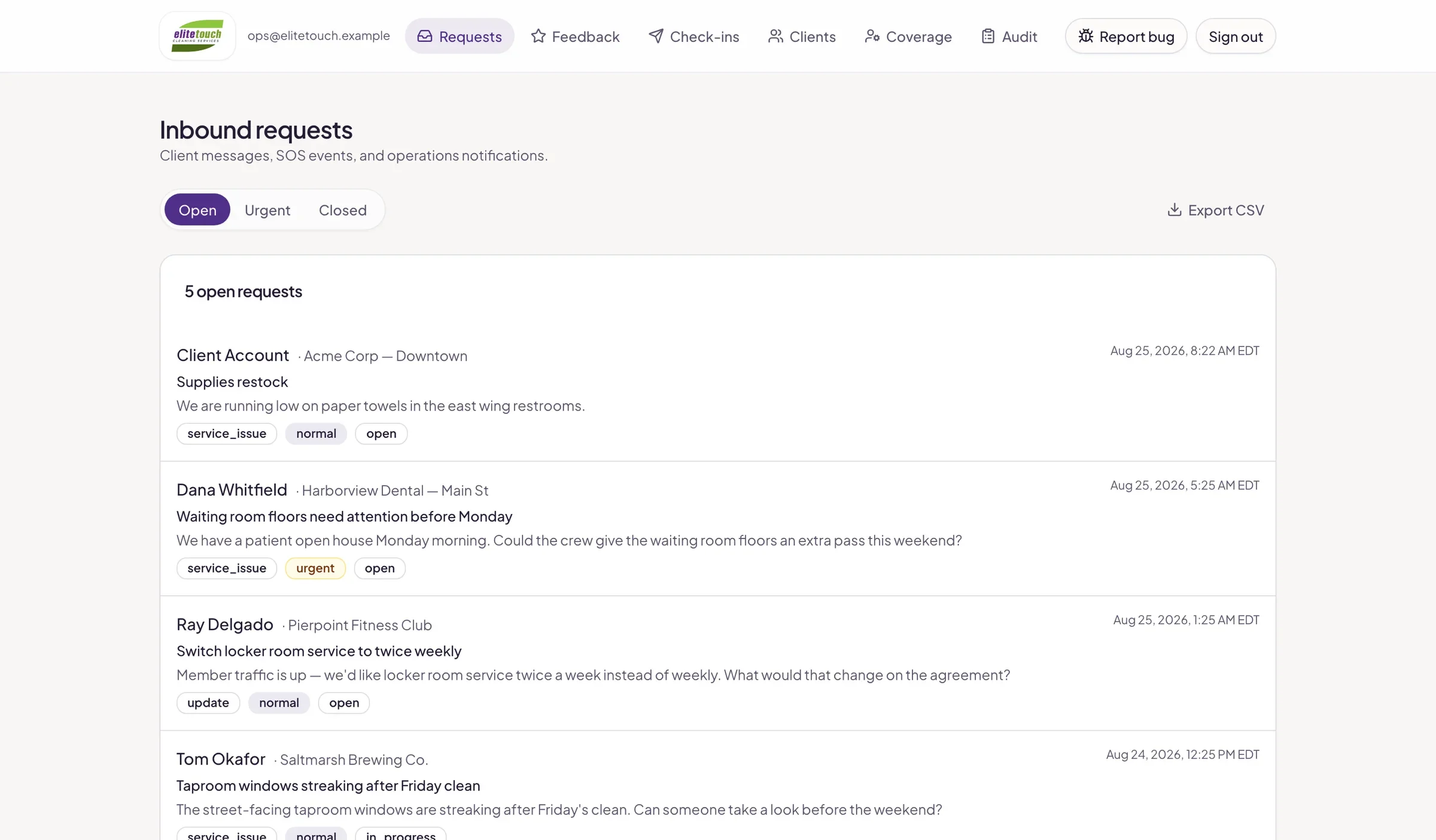Click the Elite Touch logo
Screen dimensions: 1436x840
coord(197,36)
